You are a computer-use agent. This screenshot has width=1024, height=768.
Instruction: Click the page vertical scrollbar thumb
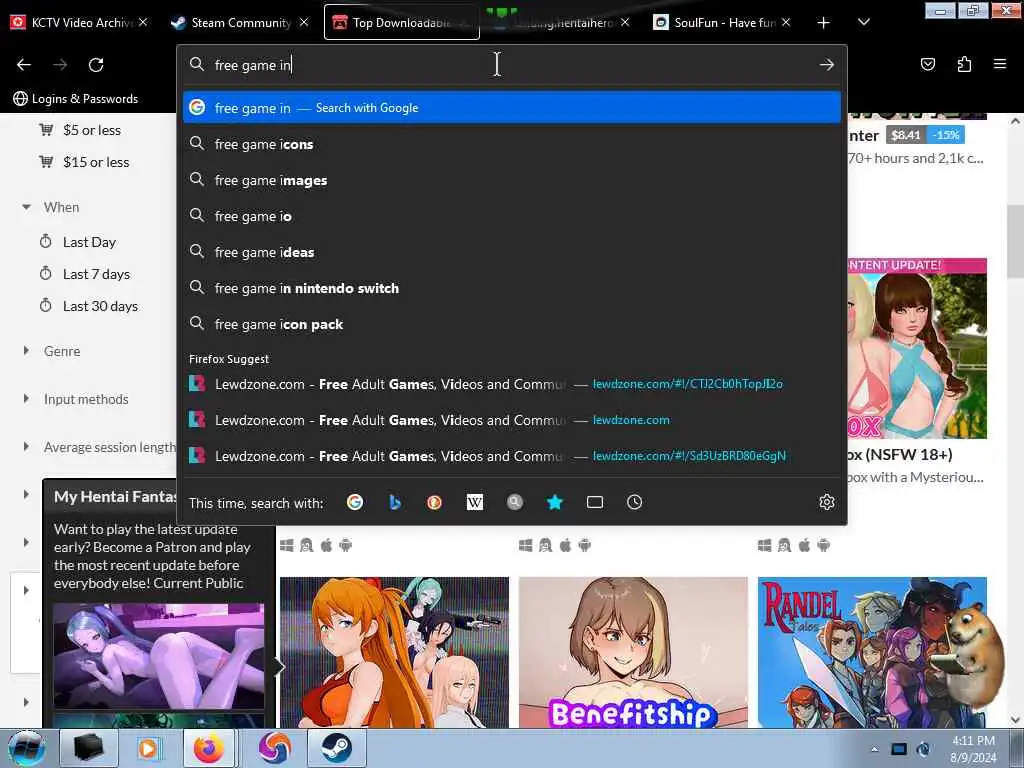pos(1014,240)
